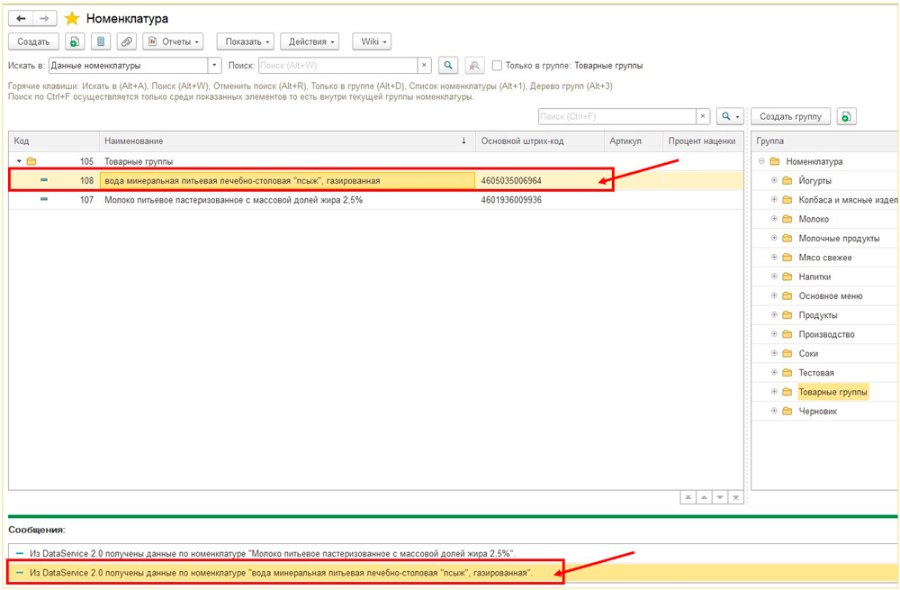
Task: Select the Товарные группы group in the tree
Action: point(833,392)
